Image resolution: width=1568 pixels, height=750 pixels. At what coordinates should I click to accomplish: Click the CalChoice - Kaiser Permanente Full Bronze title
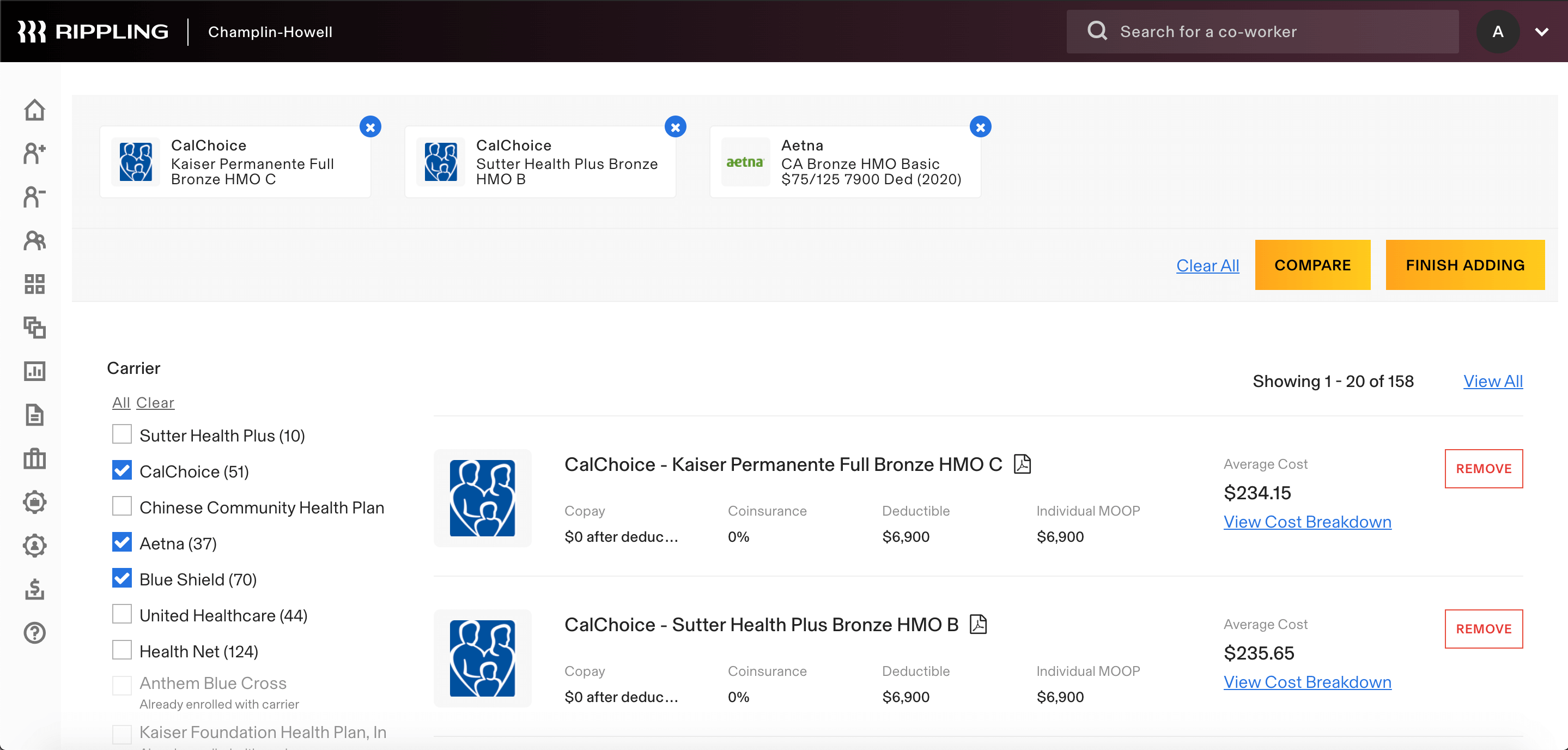783,464
